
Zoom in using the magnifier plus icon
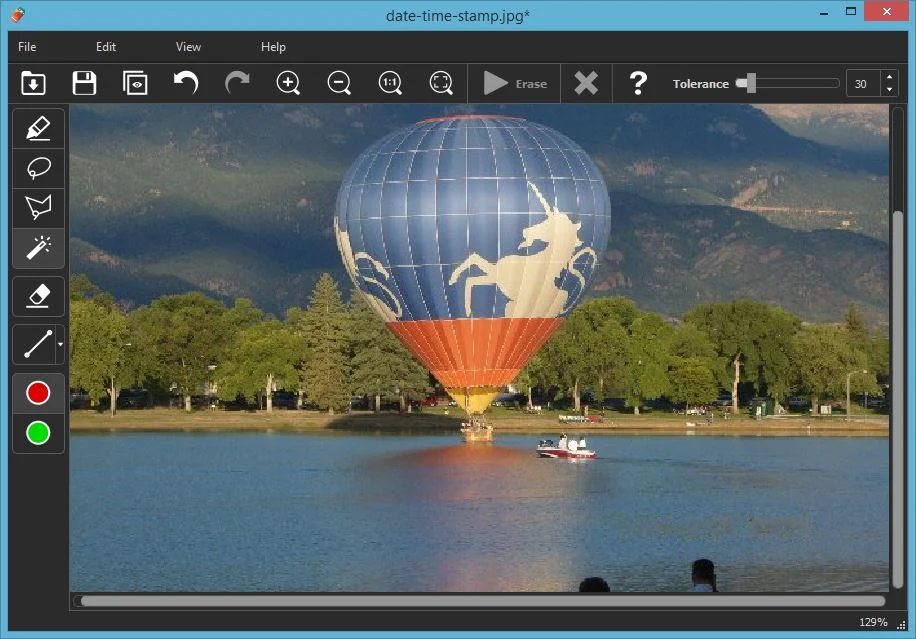click(288, 83)
